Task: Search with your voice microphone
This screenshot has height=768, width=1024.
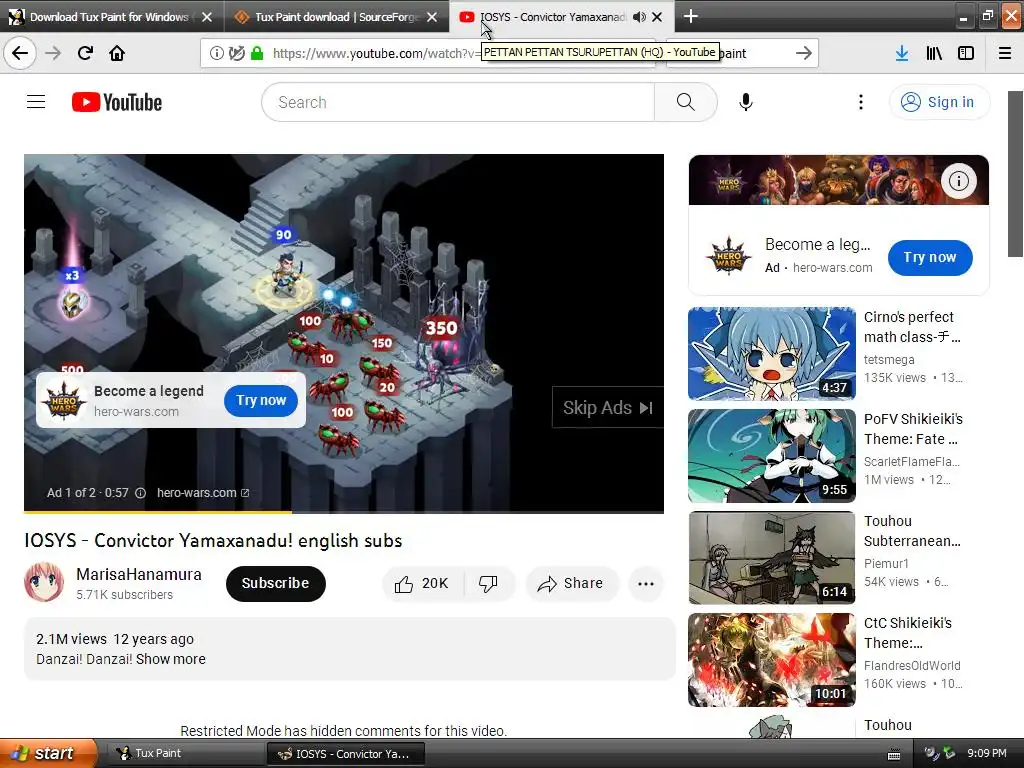Action: (746, 102)
